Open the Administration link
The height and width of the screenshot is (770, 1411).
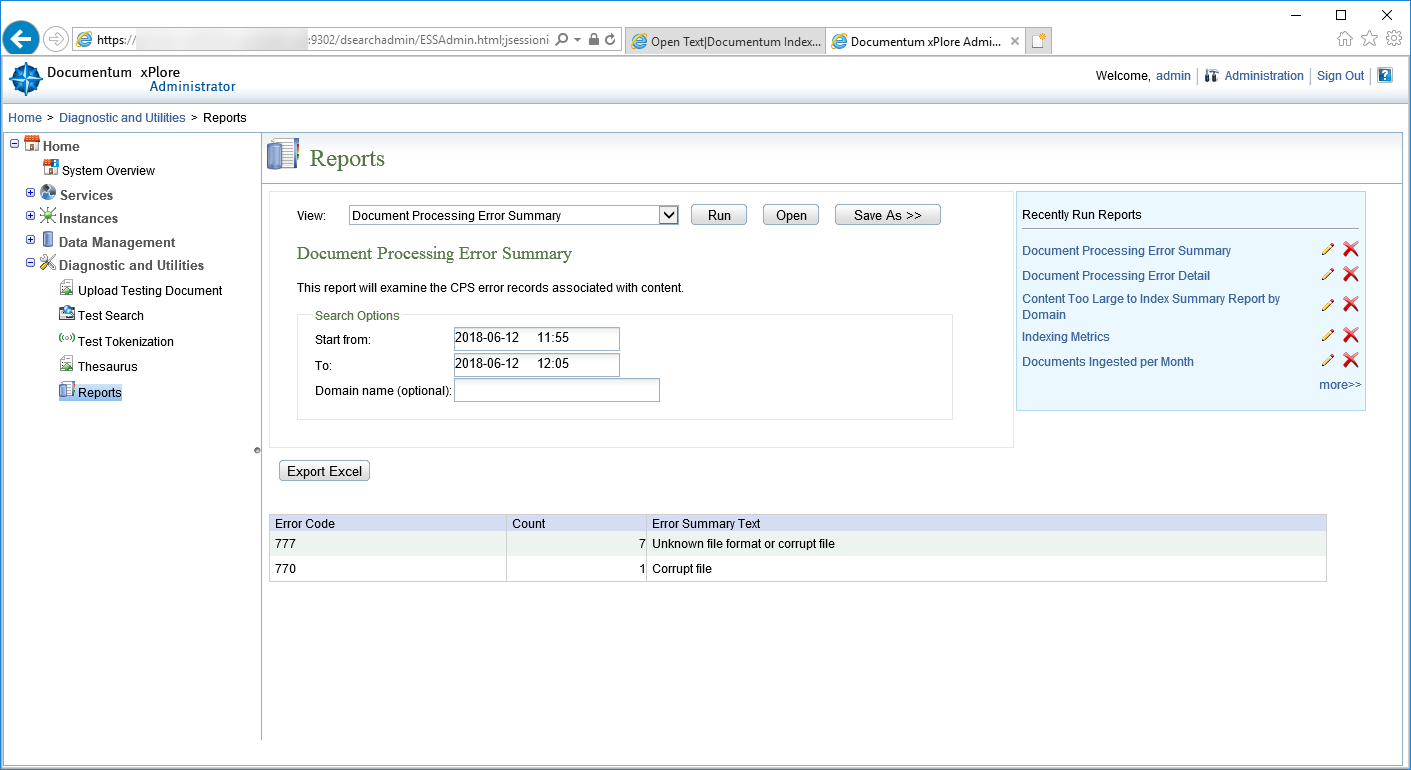[x=1264, y=76]
